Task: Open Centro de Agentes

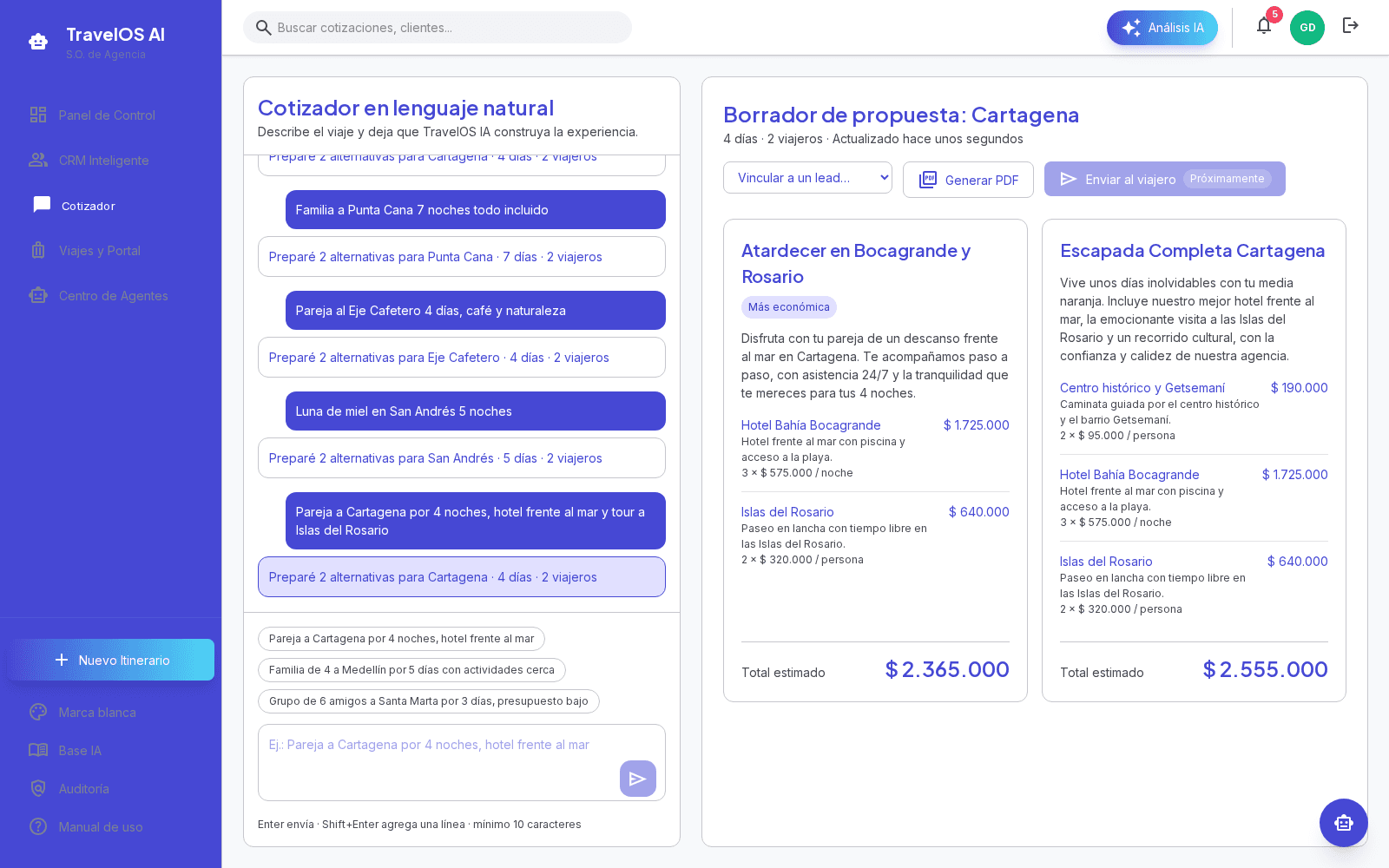Action: tap(110, 296)
